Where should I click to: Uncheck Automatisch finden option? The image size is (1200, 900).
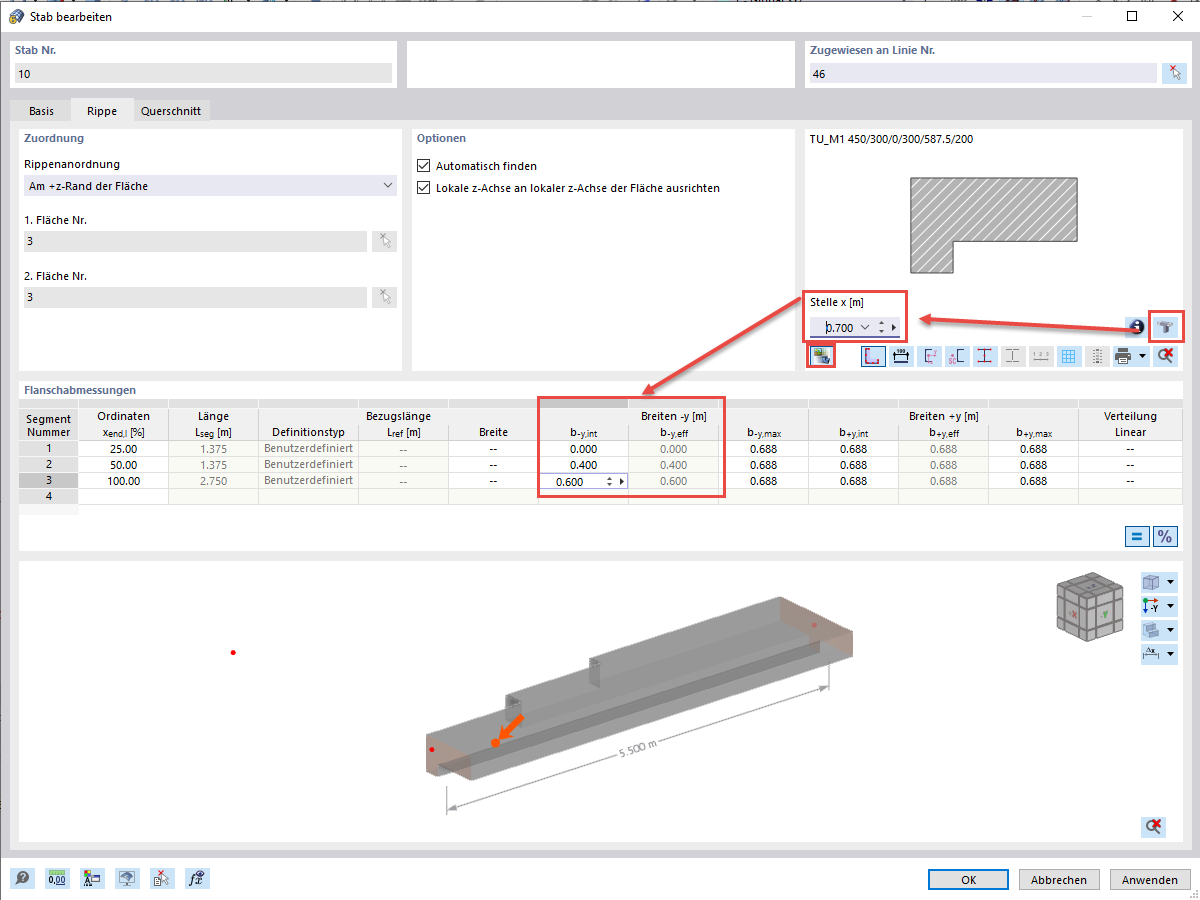pos(426,167)
